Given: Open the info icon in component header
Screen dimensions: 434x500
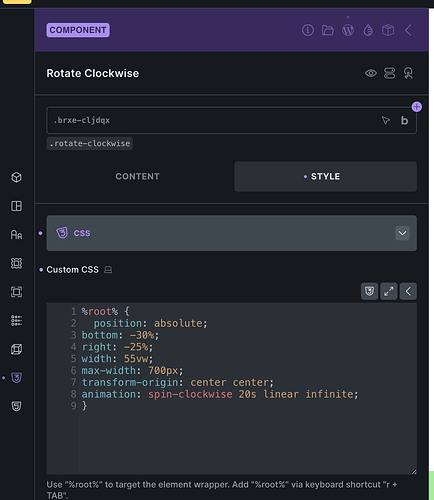Looking at the screenshot, I should pos(308,30).
